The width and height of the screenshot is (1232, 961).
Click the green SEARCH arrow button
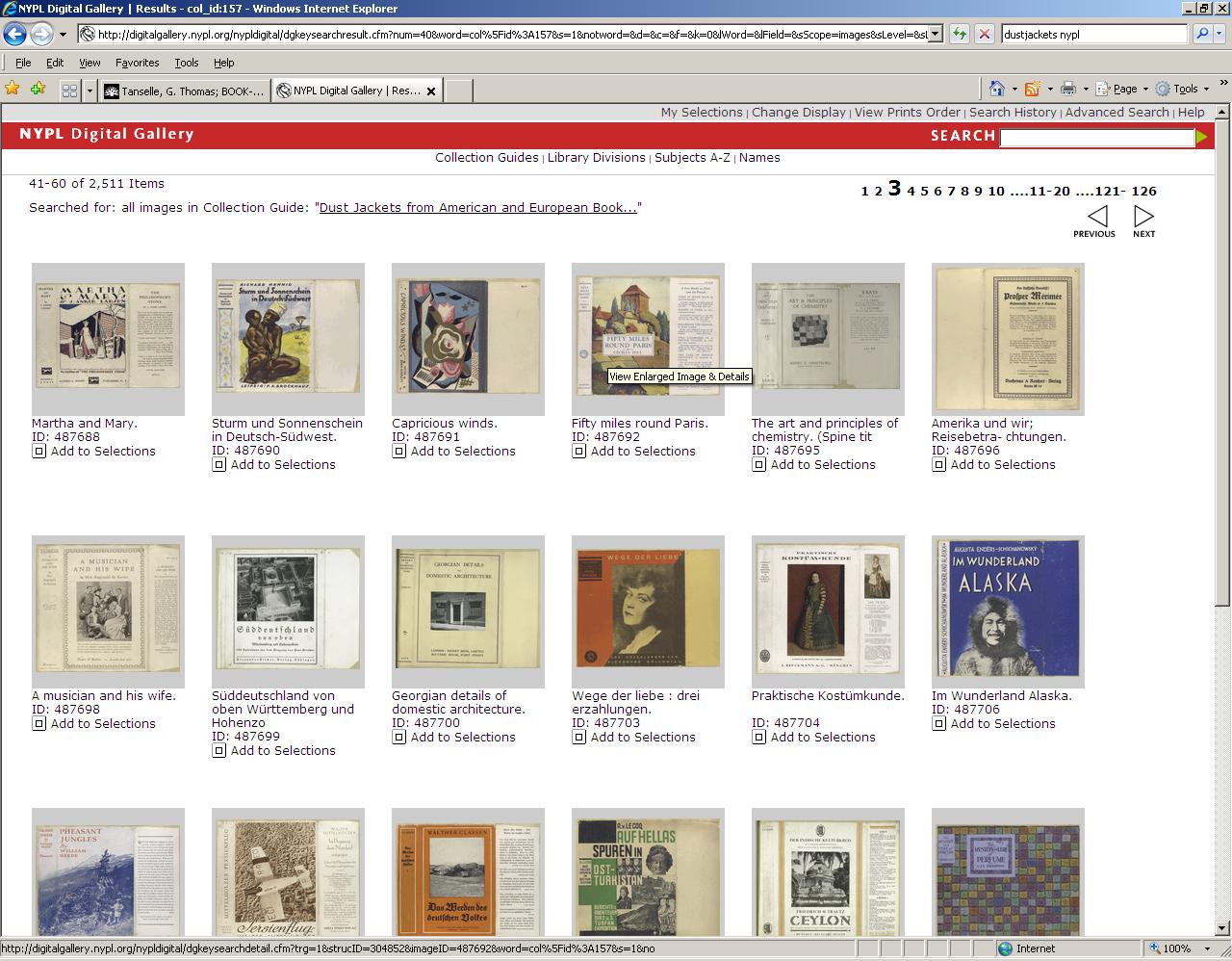click(x=1201, y=137)
